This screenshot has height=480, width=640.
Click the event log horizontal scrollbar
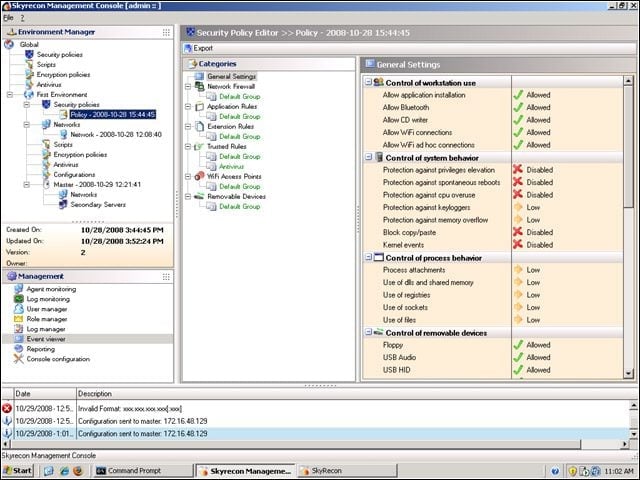point(296,444)
